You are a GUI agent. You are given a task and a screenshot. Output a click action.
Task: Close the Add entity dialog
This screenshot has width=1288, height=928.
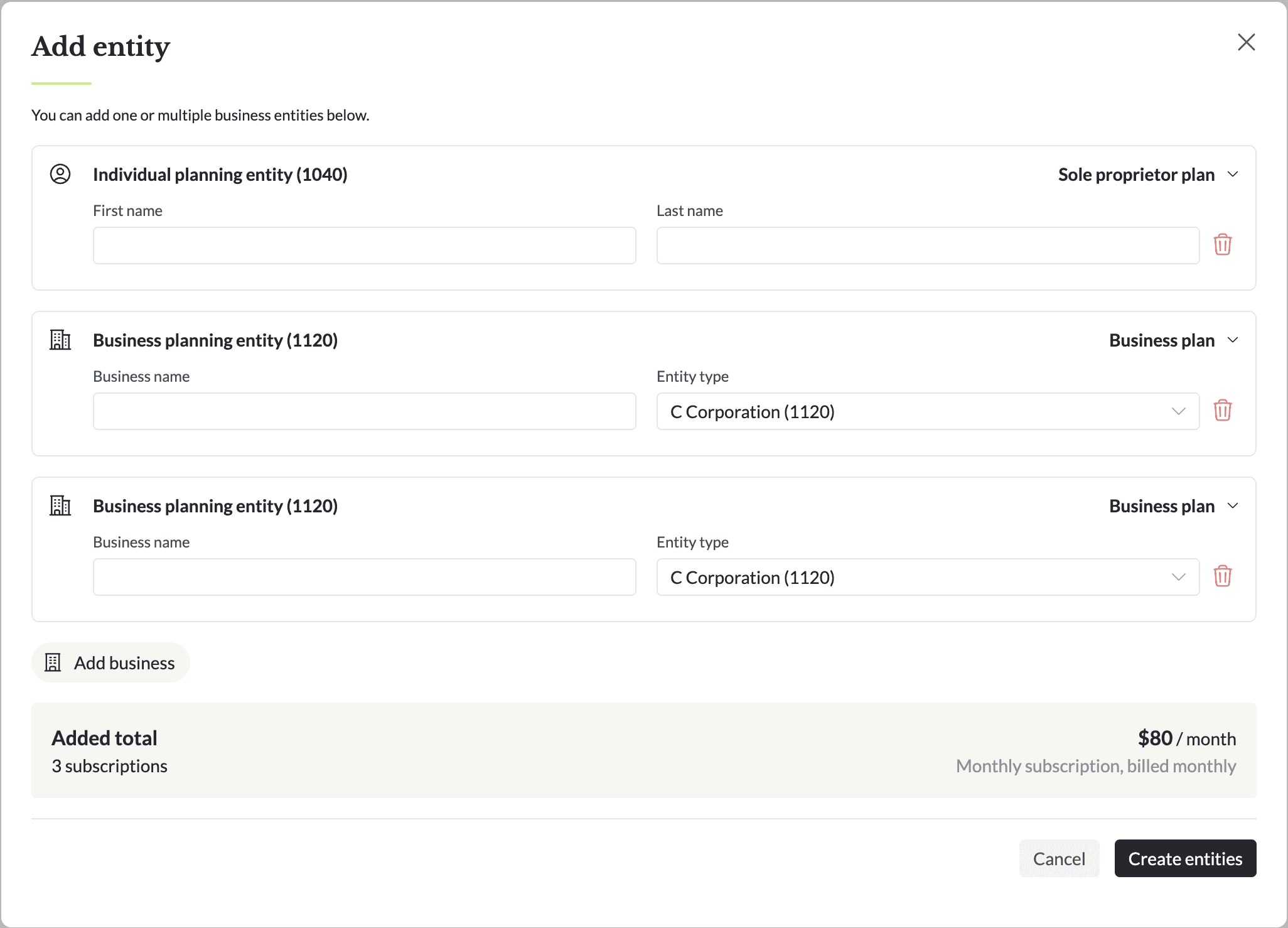(1246, 43)
